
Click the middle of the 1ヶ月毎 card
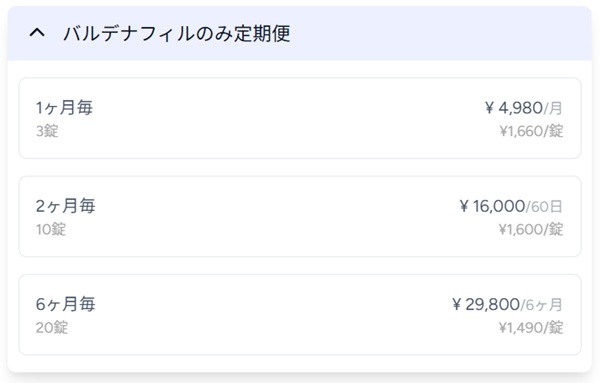(x=300, y=118)
